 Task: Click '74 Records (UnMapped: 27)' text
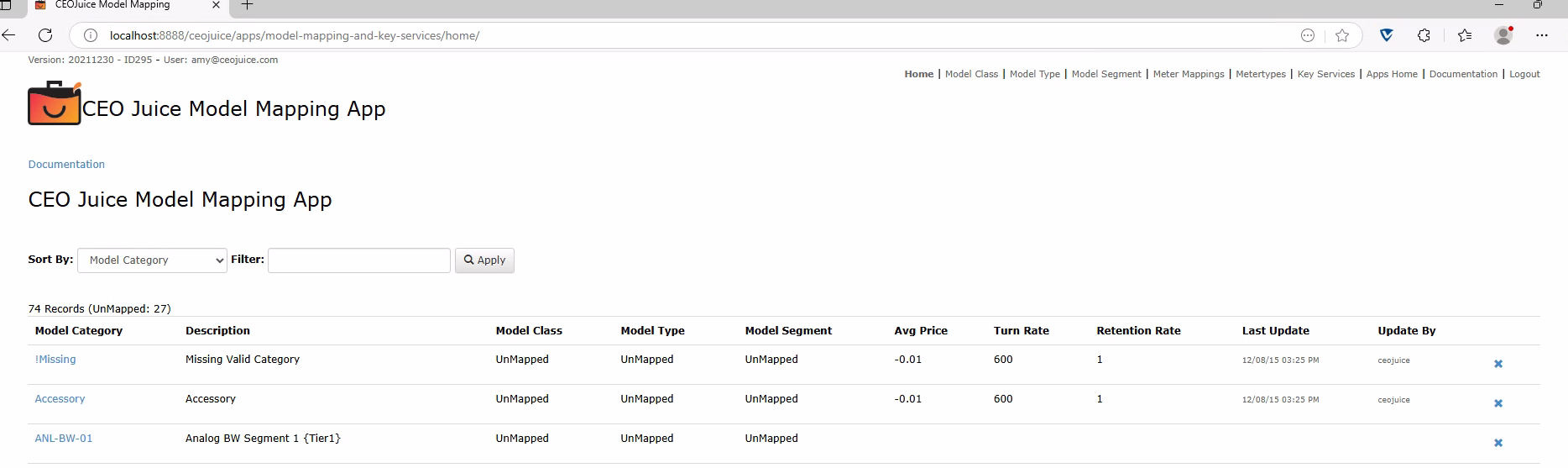pyautogui.click(x=99, y=309)
